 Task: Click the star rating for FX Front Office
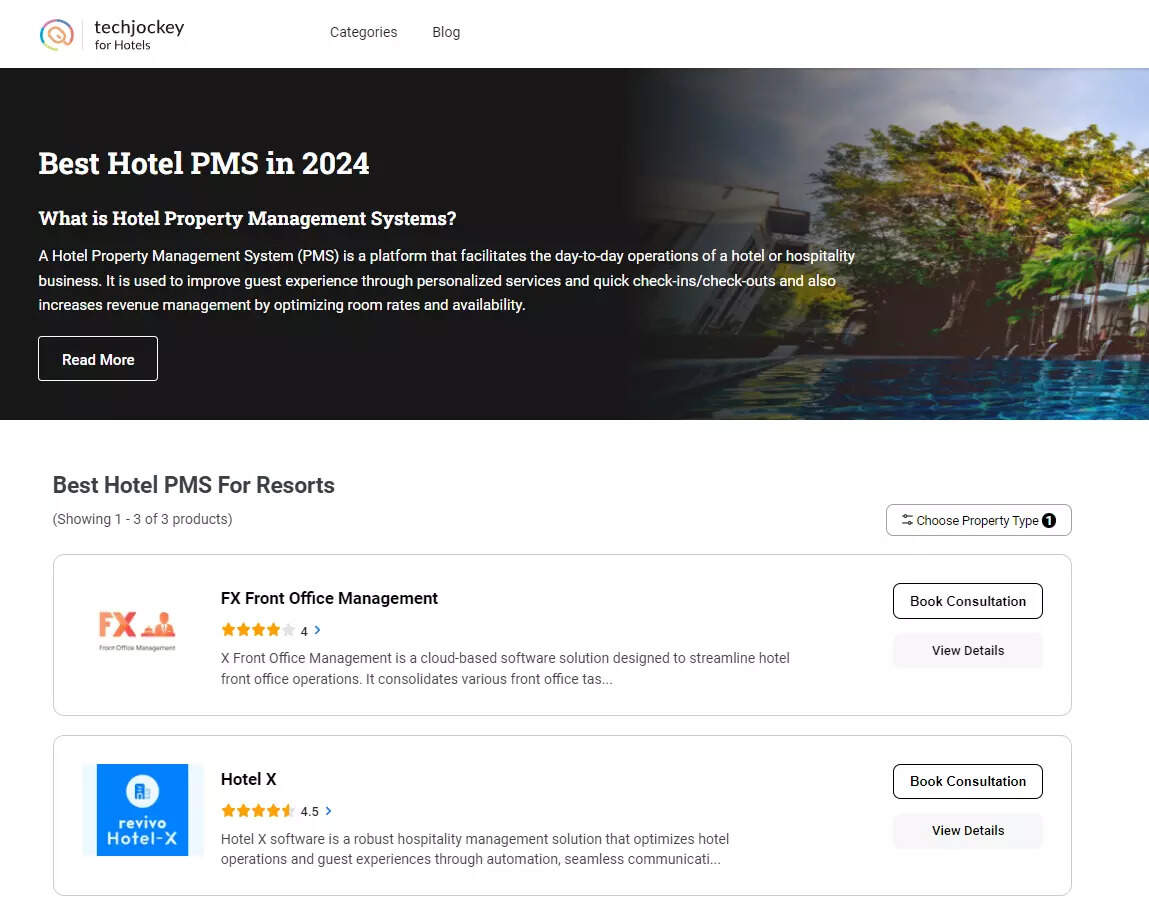[x=257, y=630]
